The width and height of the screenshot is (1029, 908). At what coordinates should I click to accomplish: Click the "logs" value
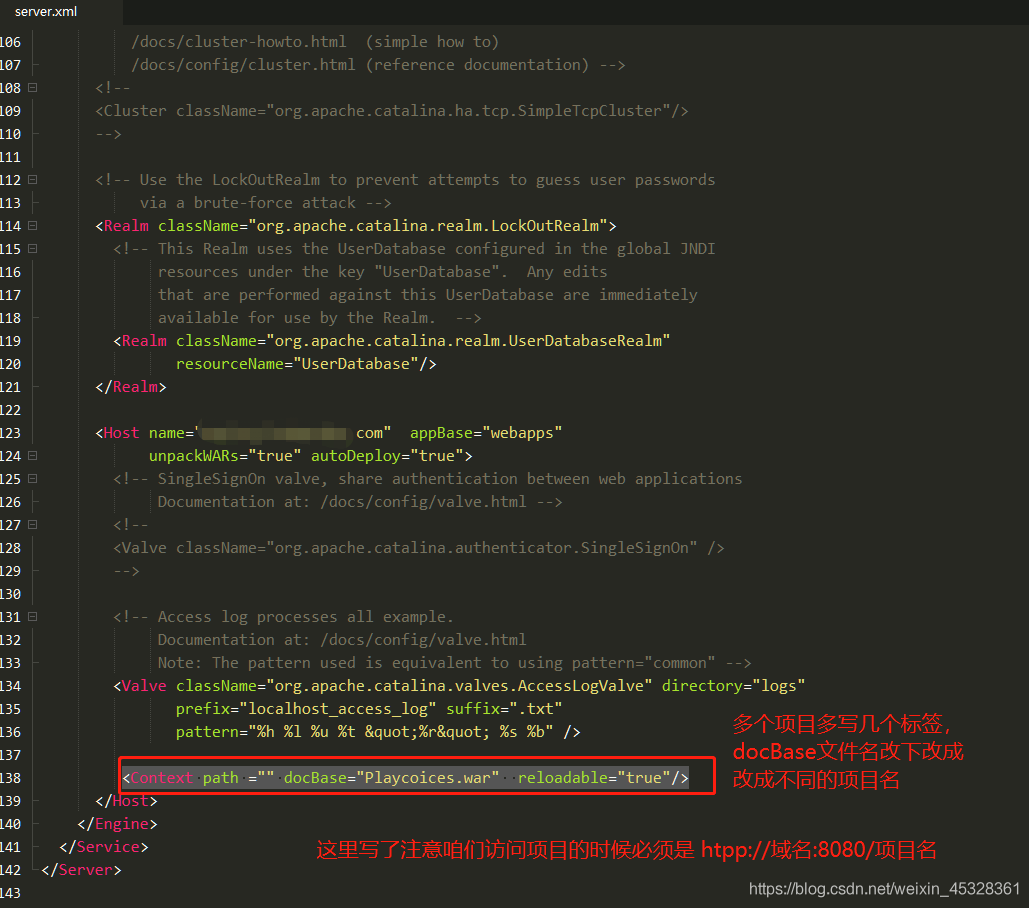click(778, 686)
